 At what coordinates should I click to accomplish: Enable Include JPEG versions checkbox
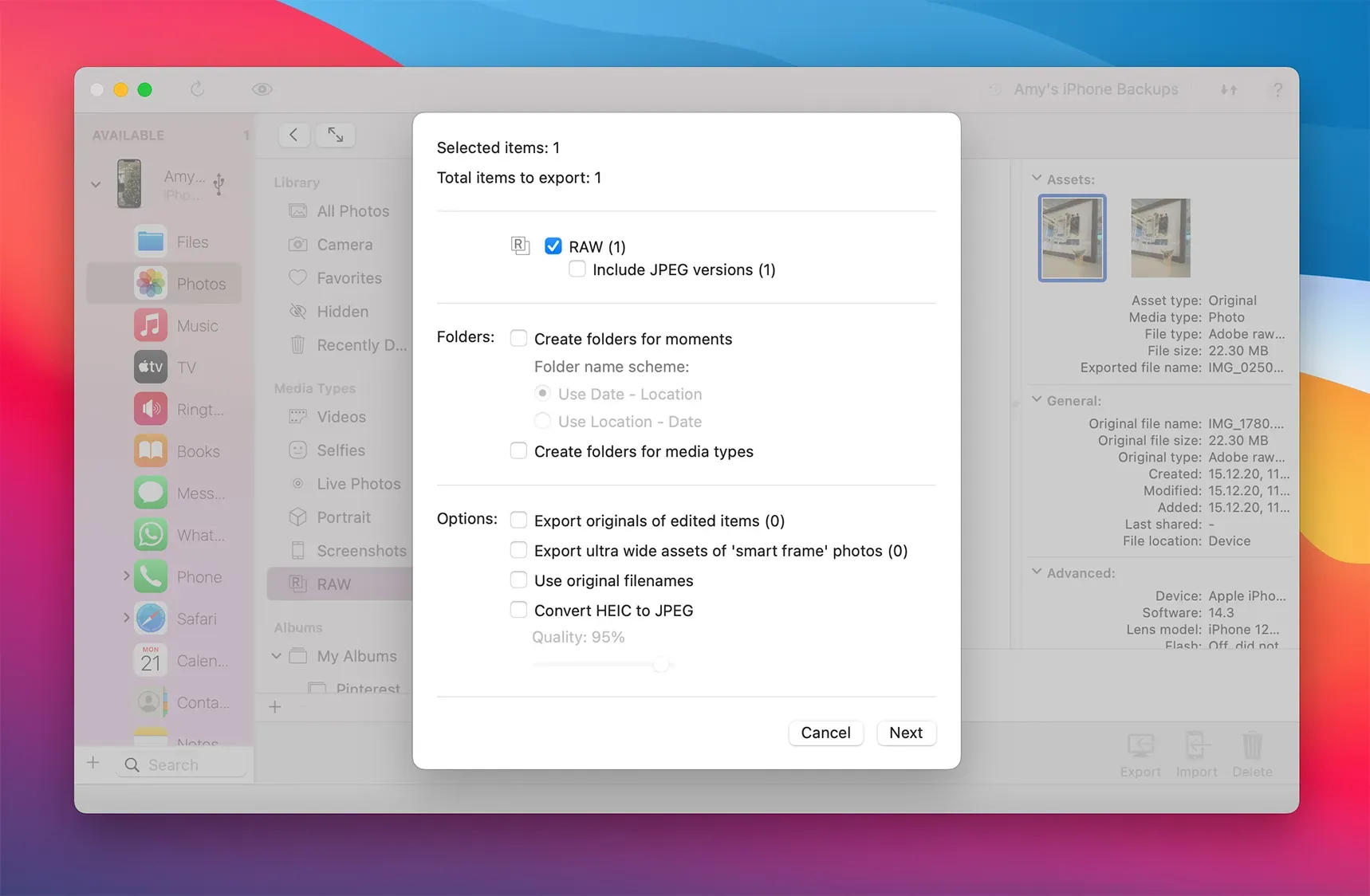point(577,269)
